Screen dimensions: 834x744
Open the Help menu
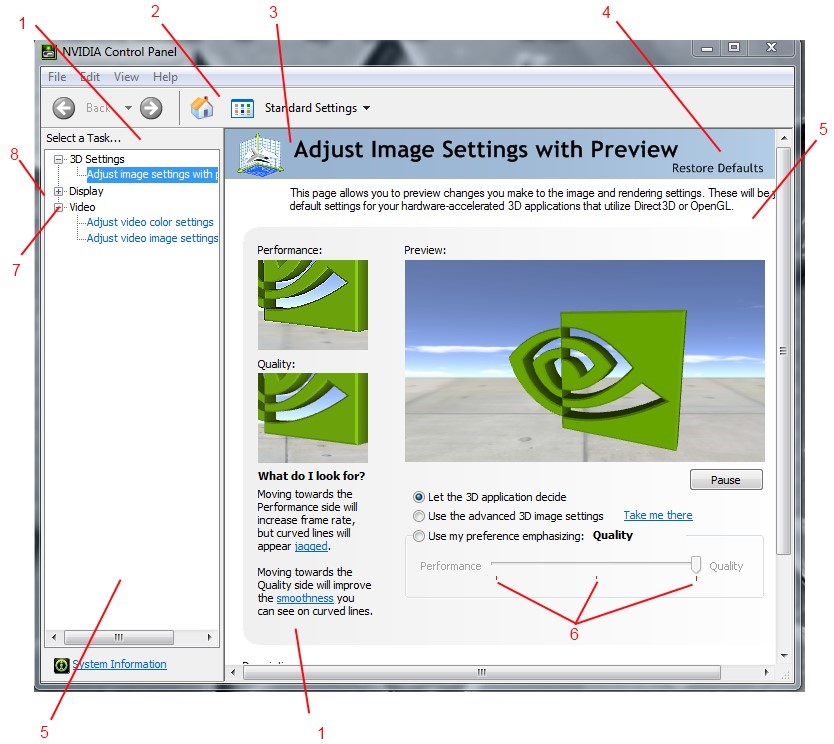[x=165, y=77]
